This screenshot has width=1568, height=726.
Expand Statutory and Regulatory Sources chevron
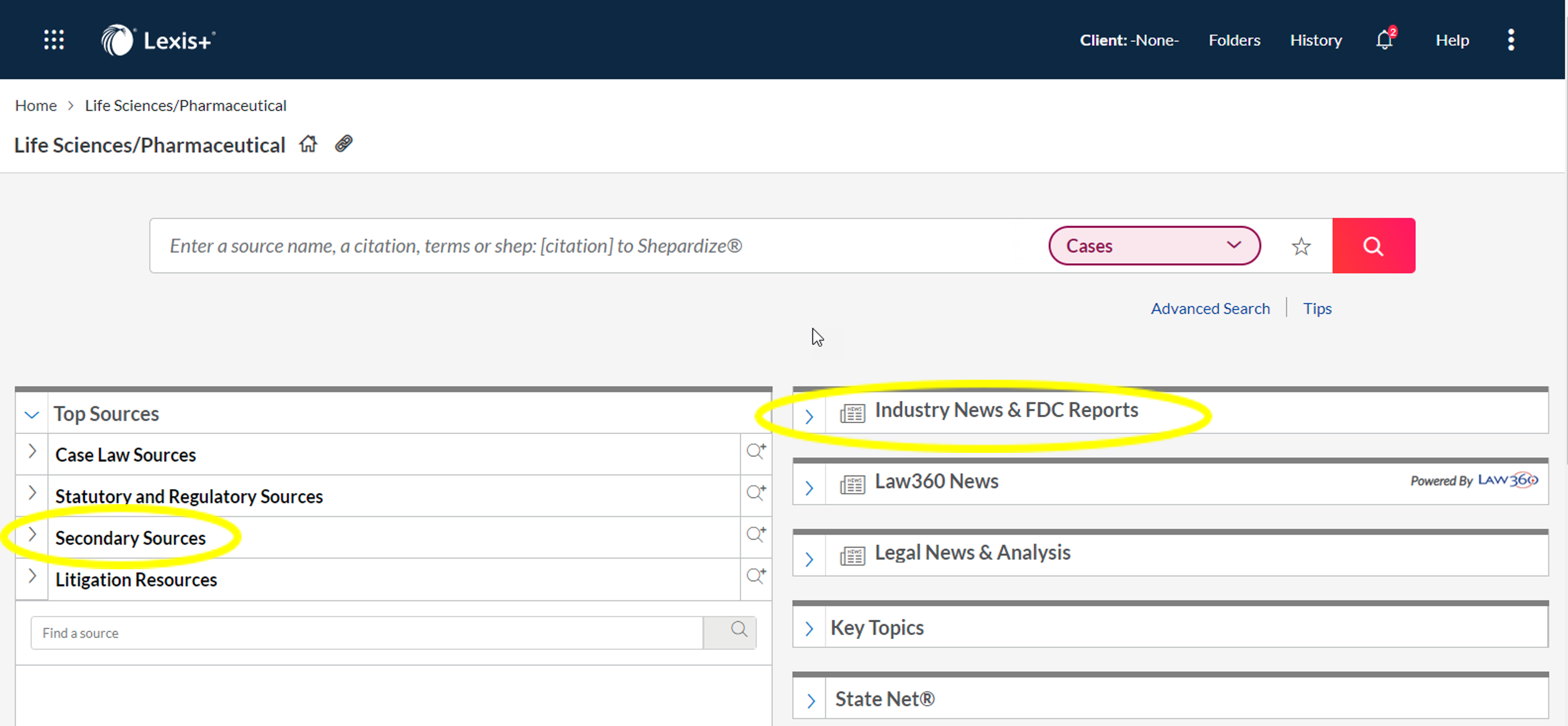click(32, 492)
